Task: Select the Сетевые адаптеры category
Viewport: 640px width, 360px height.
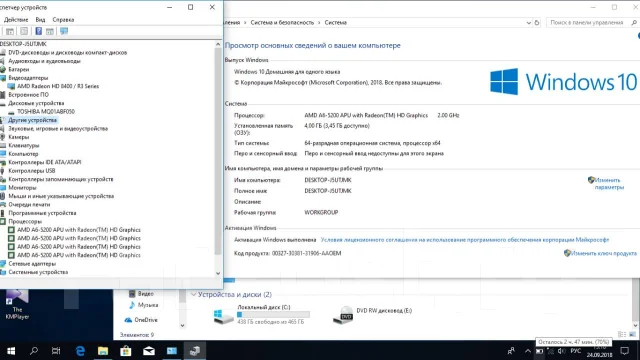Action: 32,264
